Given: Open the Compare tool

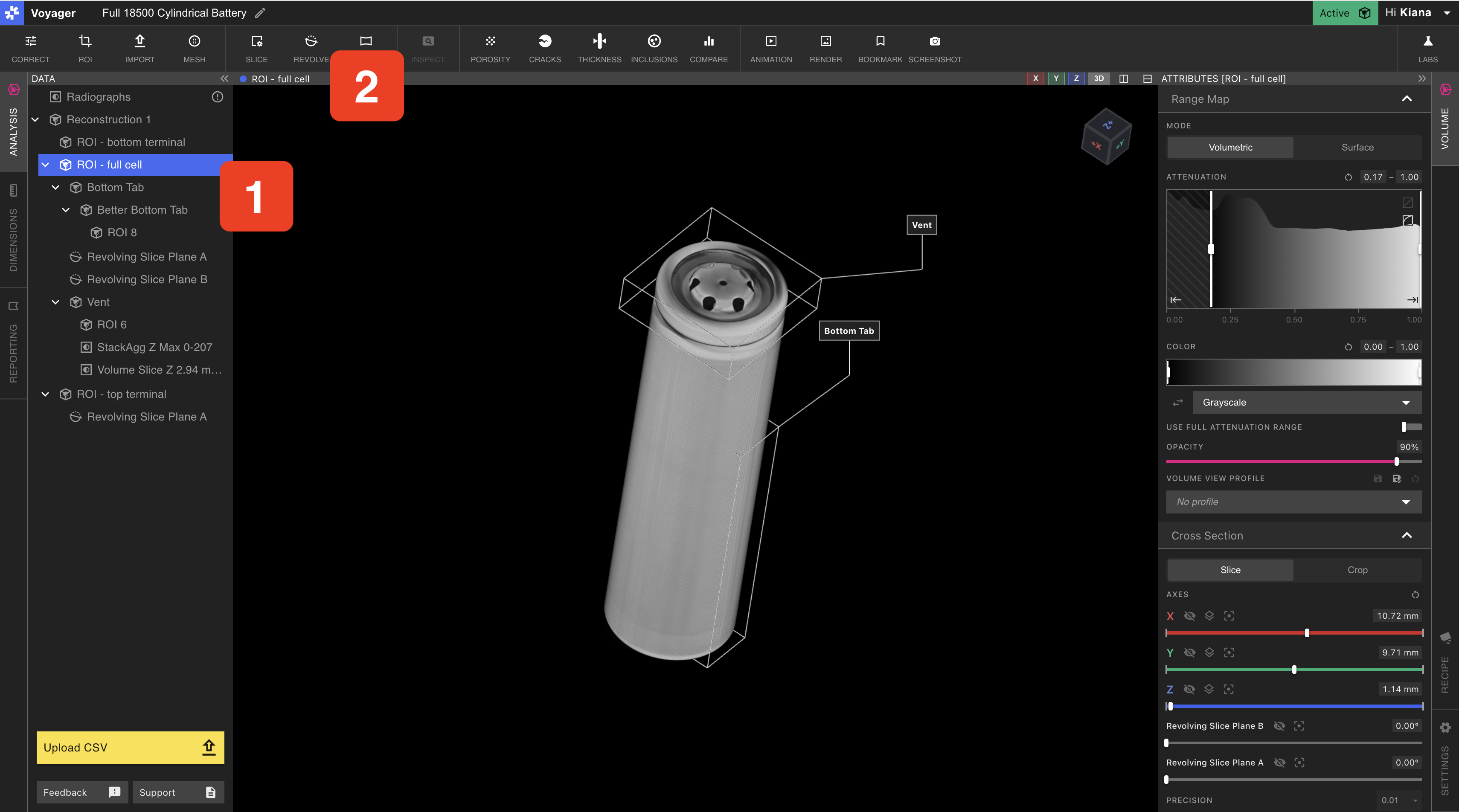Looking at the screenshot, I should (x=709, y=49).
